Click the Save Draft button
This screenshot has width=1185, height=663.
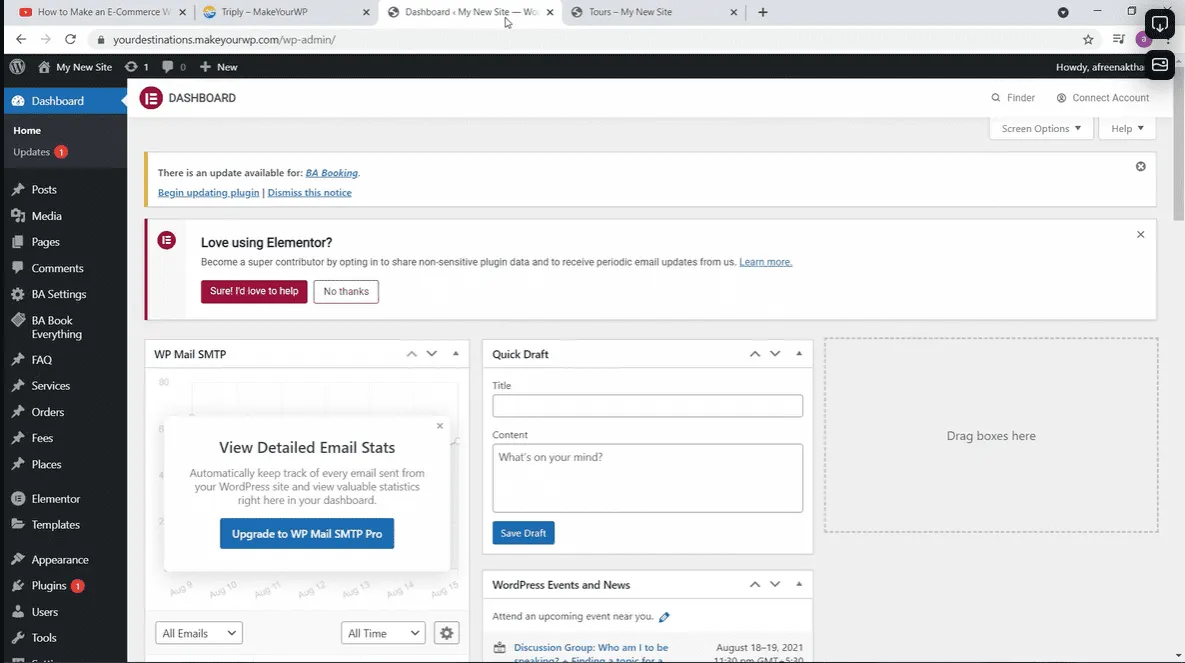coord(523,533)
